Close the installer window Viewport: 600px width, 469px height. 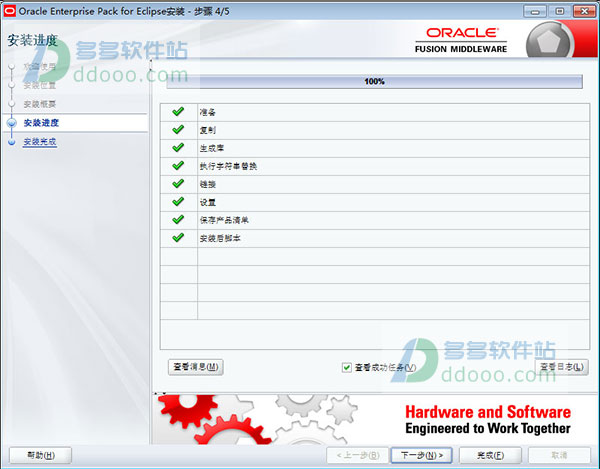(584, 11)
